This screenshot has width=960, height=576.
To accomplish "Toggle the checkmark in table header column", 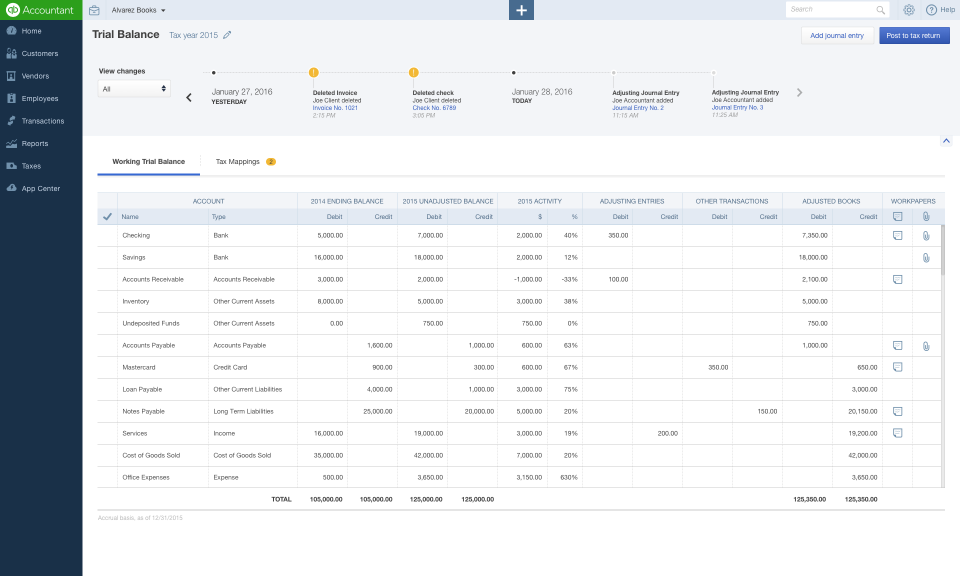I will pos(107,216).
